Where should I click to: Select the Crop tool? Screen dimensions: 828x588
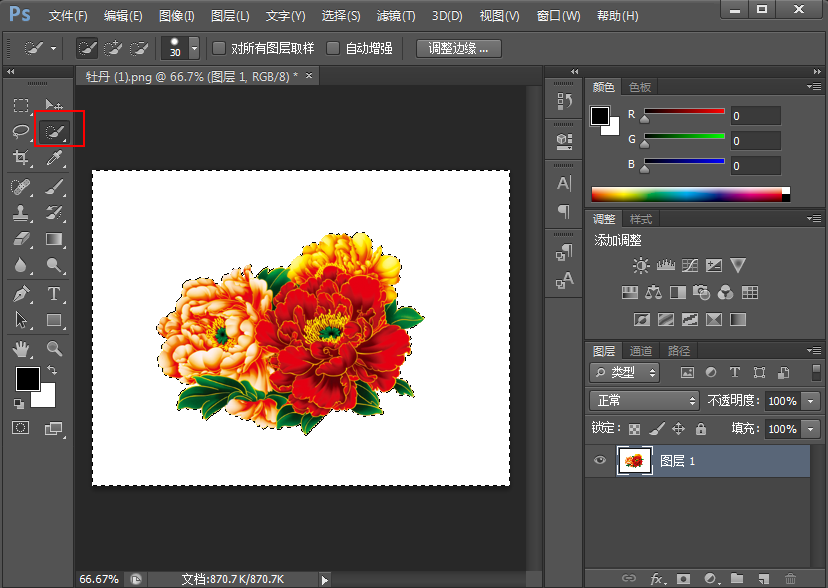pos(21,157)
